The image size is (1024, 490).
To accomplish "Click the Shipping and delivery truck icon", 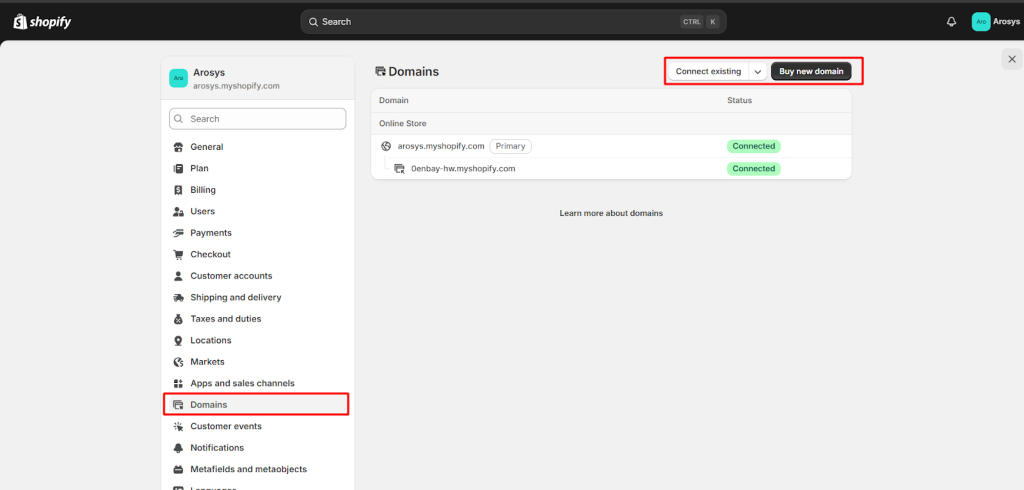I will point(179,298).
